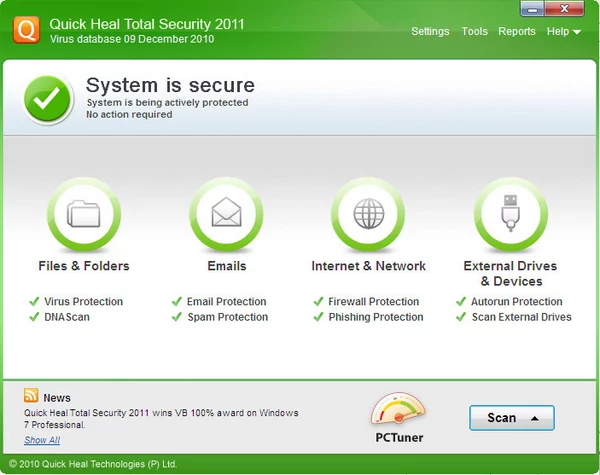This screenshot has width=600, height=475.
Task: Open the Emails envelope icon
Action: click(226, 214)
